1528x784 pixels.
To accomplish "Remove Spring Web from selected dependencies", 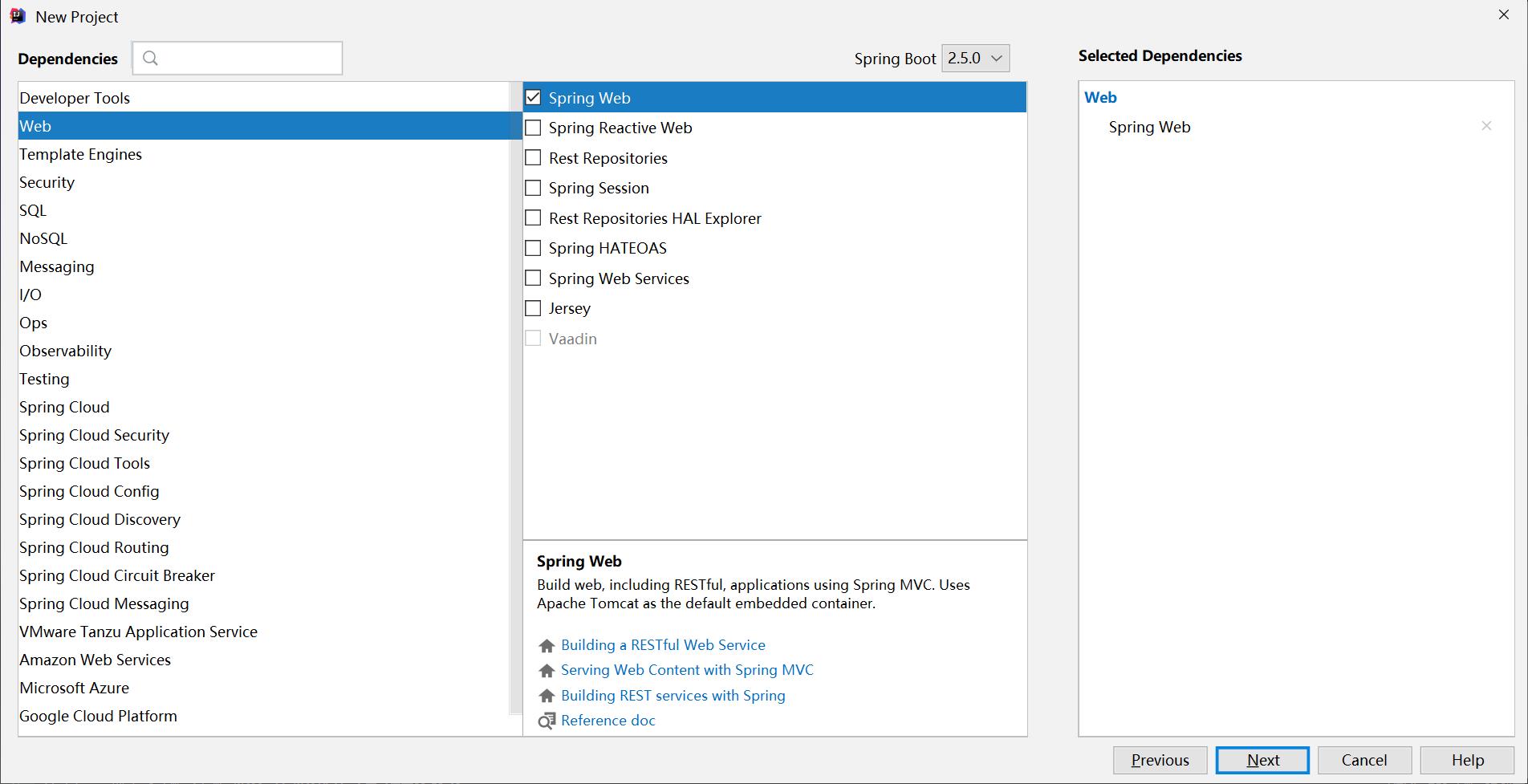I will tap(1486, 126).
